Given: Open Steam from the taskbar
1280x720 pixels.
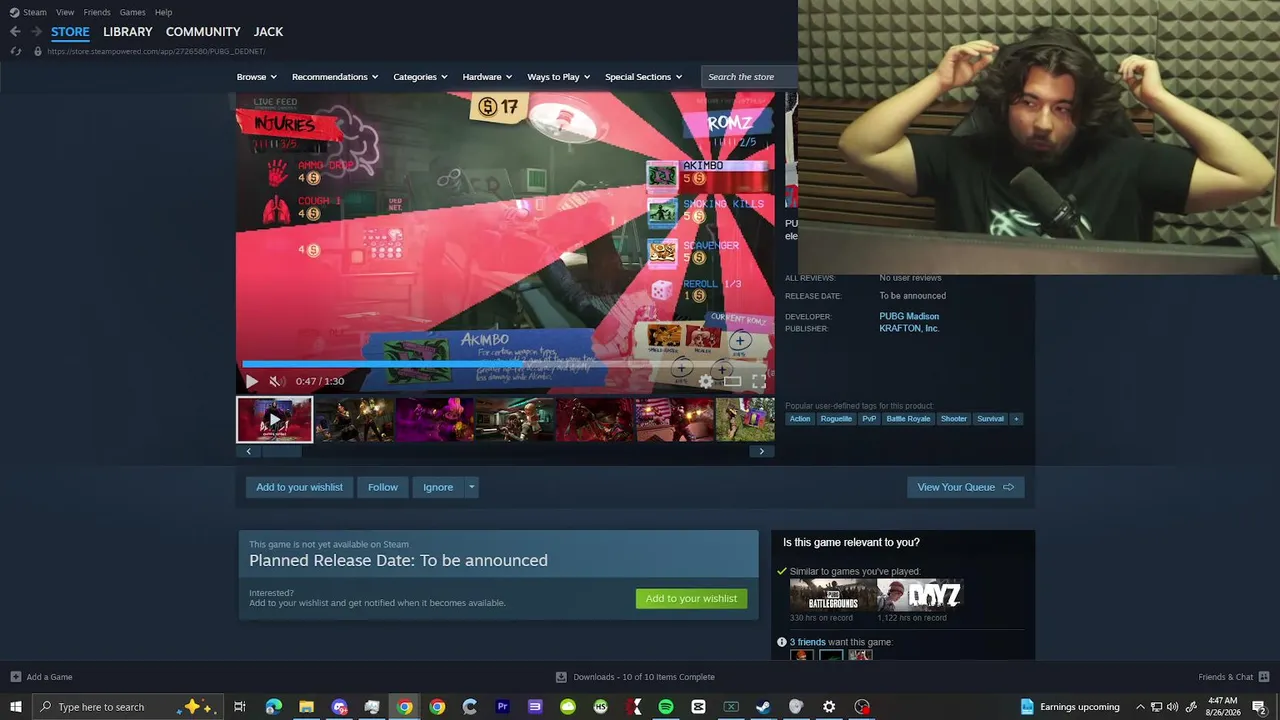Looking at the screenshot, I should tap(763, 707).
